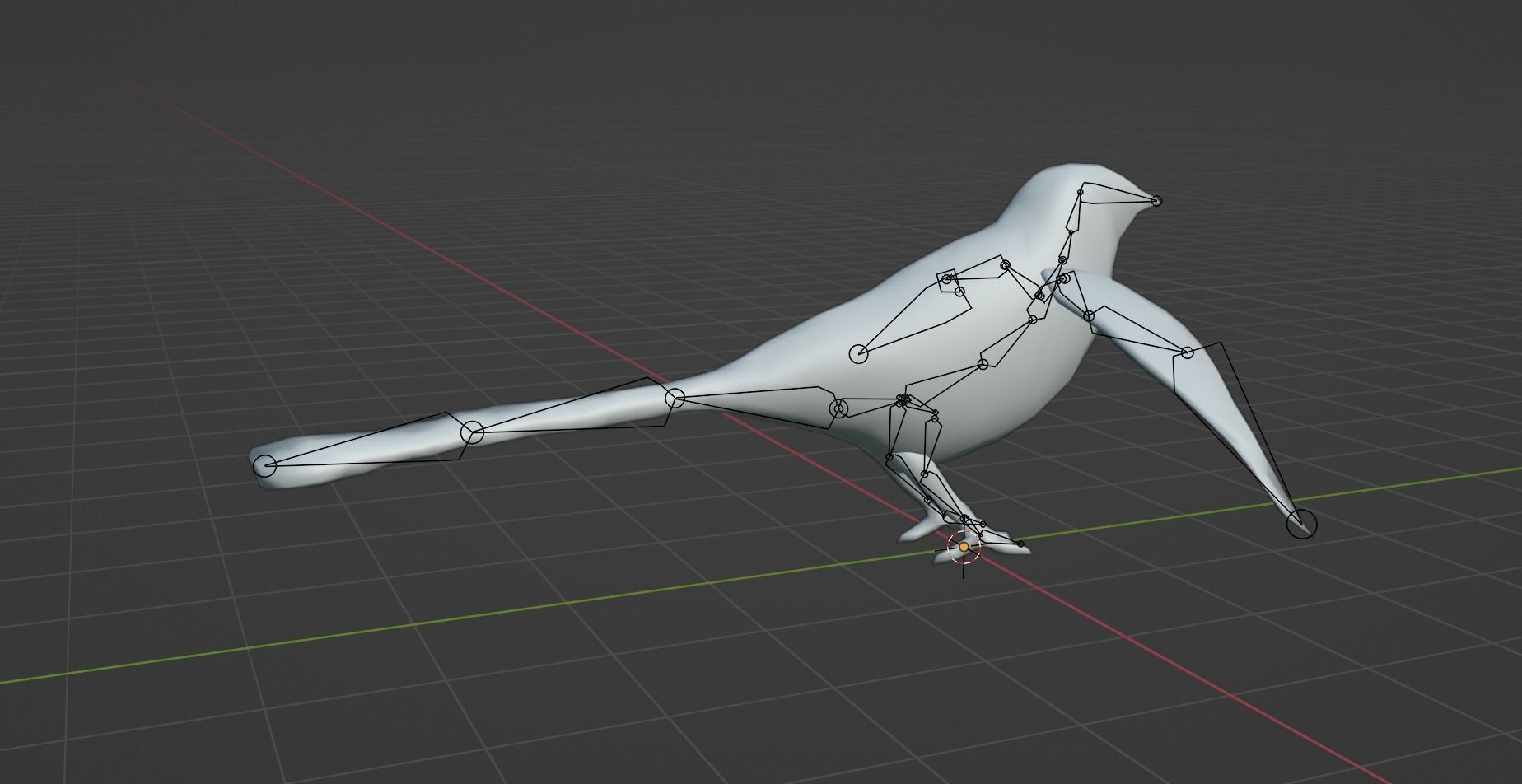1522x784 pixels.
Task: Select the elbow joint on the extended wing
Action: point(1187,352)
